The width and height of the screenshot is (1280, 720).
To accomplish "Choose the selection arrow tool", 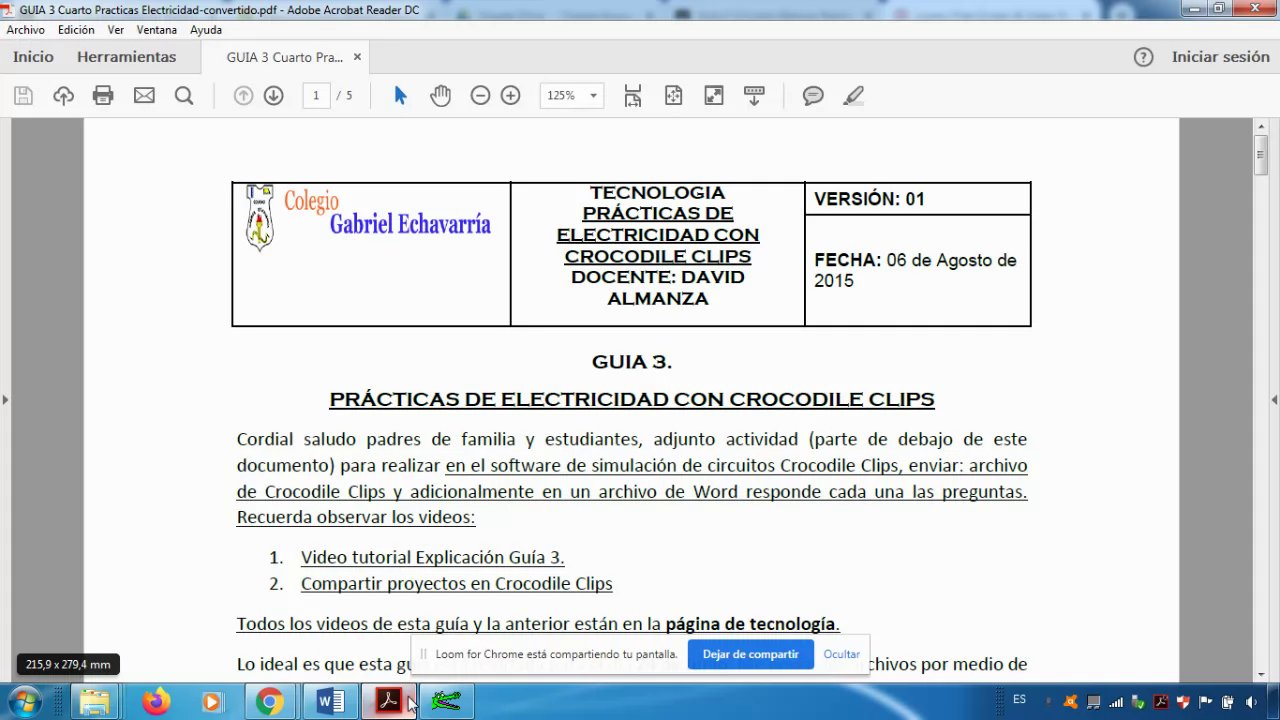I will (x=400, y=96).
